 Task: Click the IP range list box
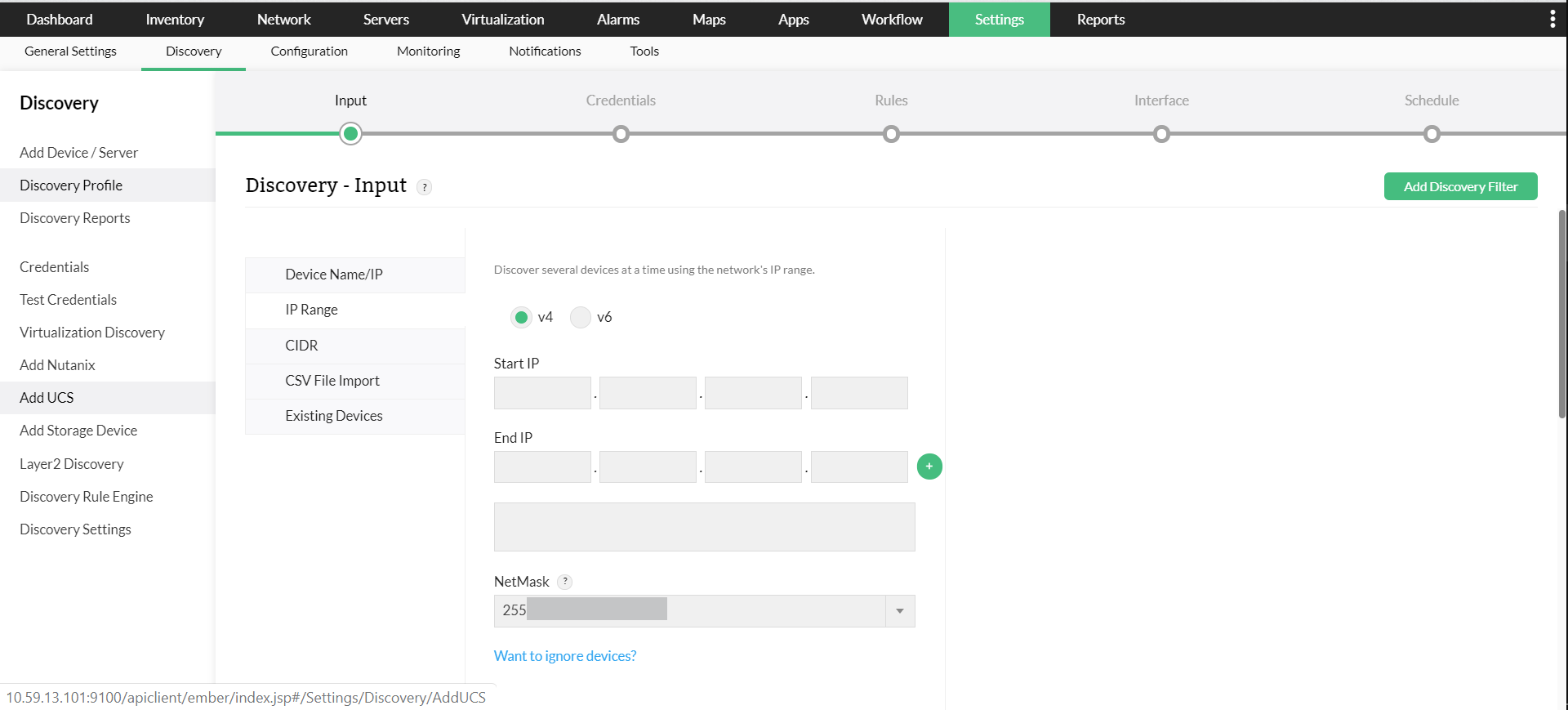click(x=704, y=527)
